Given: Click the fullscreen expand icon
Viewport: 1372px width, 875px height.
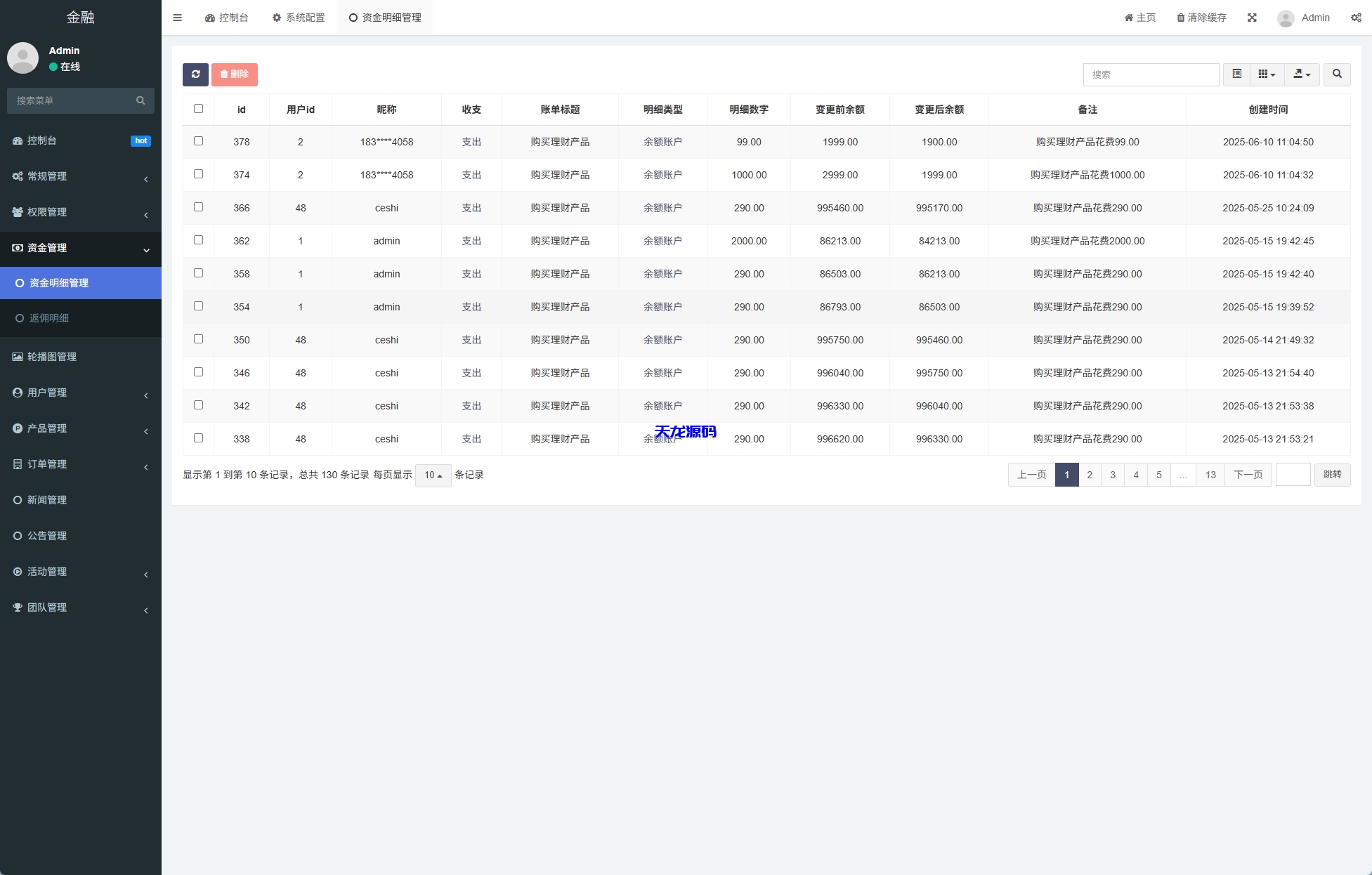Looking at the screenshot, I should (1252, 18).
